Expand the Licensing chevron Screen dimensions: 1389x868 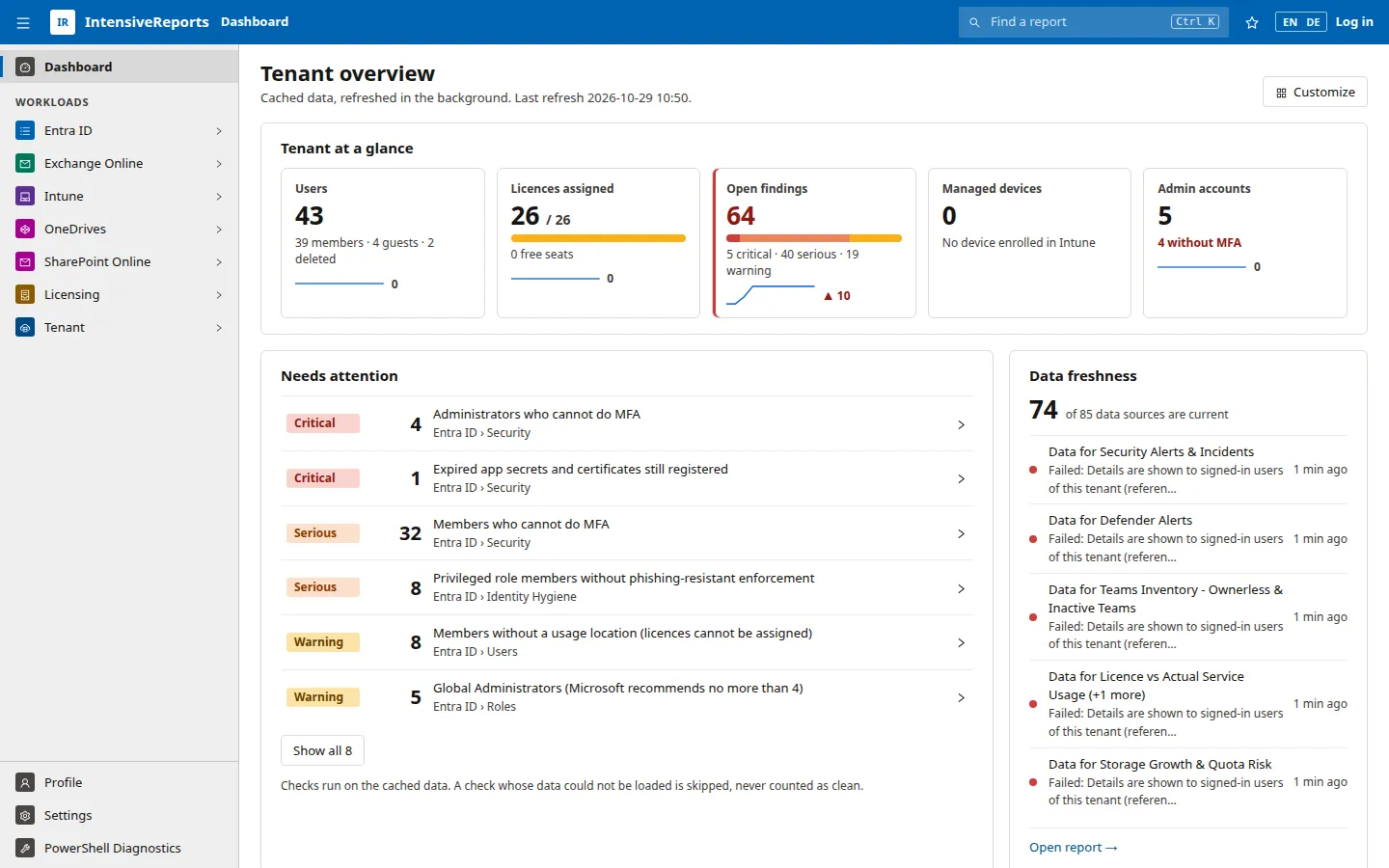click(219, 295)
